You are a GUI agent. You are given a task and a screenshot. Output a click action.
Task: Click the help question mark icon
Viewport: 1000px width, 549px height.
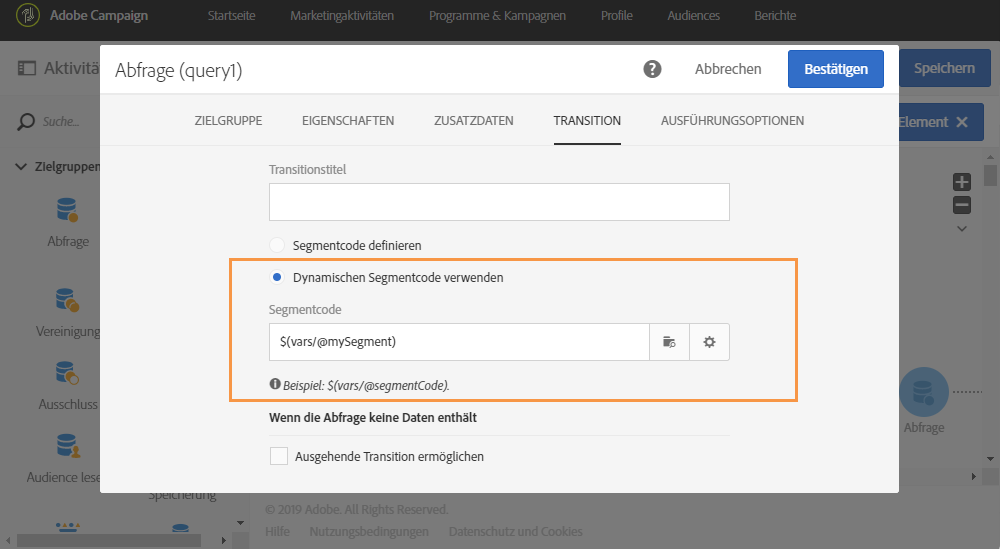(x=652, y=69)
